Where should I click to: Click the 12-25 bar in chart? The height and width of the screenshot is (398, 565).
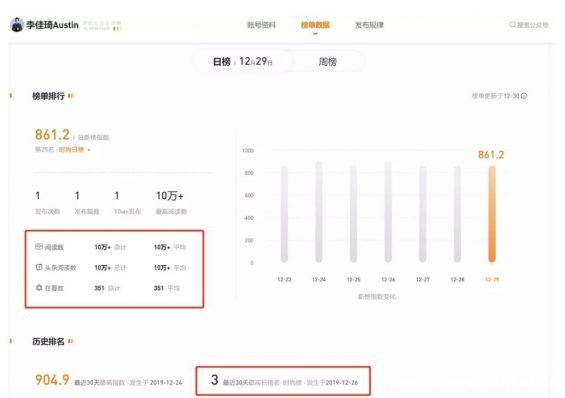coord(353,214)
